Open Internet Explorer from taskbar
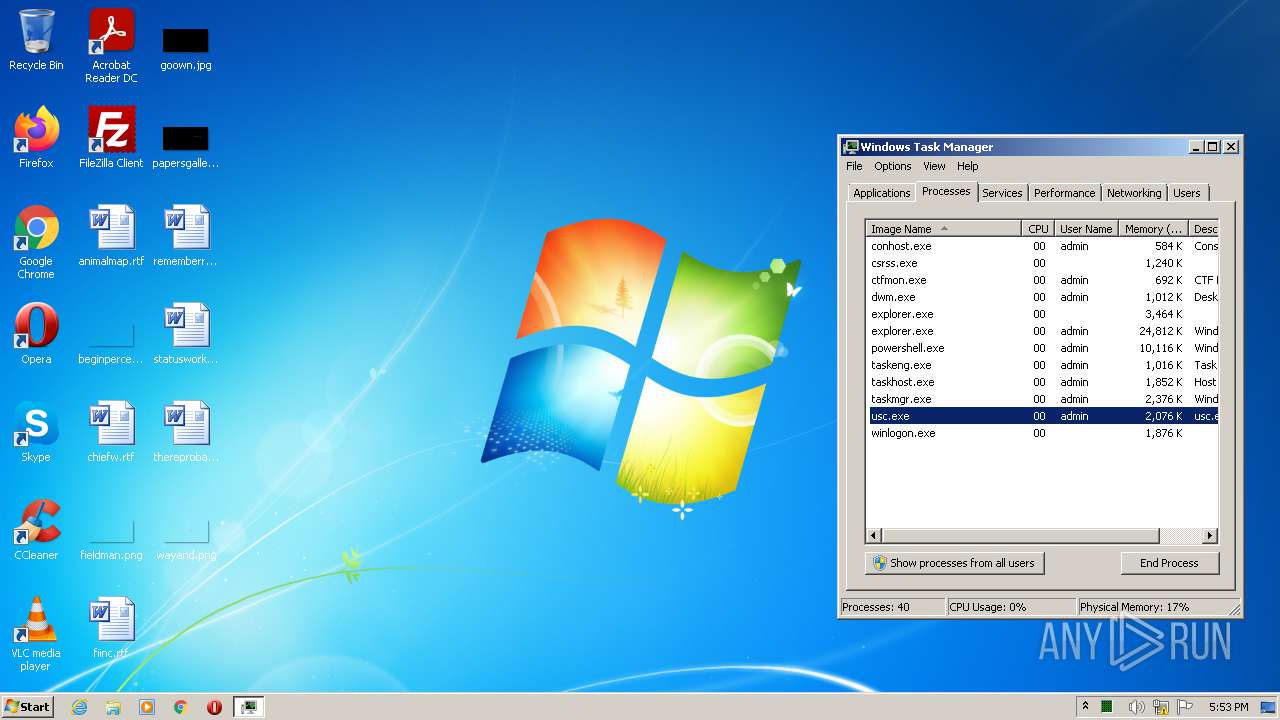This screenshot has width=1280, height=720. 80,707
